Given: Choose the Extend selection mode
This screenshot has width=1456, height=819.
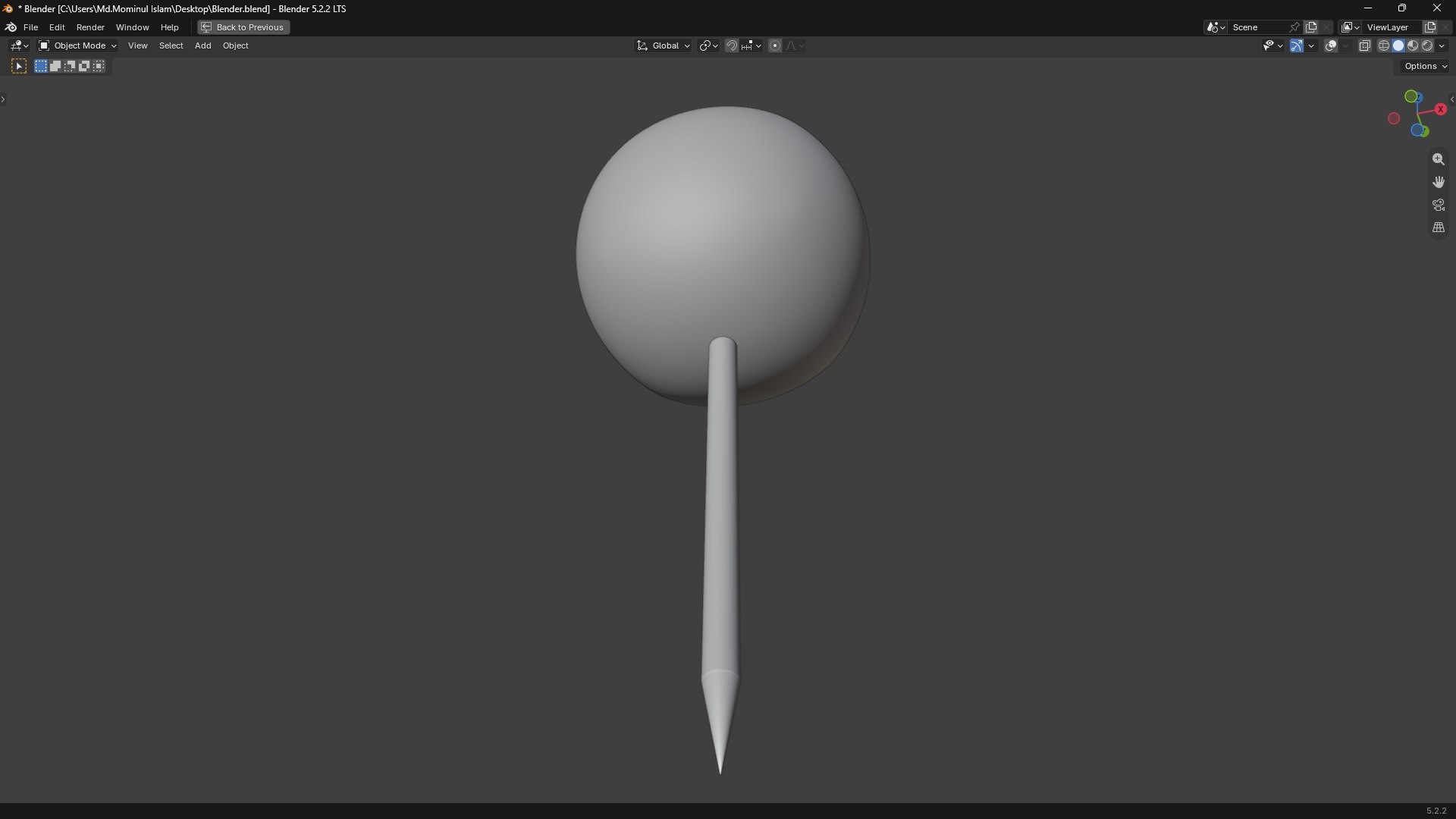Looking at the screenshot, I should [55, 67].
